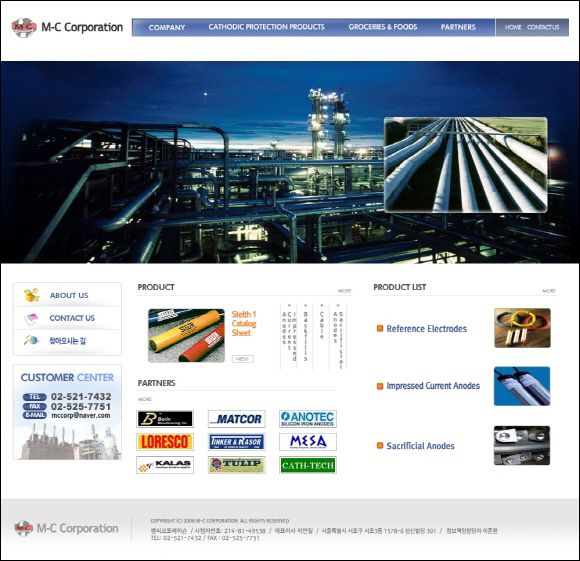Select the MESA partner logo

pos(308,442)
